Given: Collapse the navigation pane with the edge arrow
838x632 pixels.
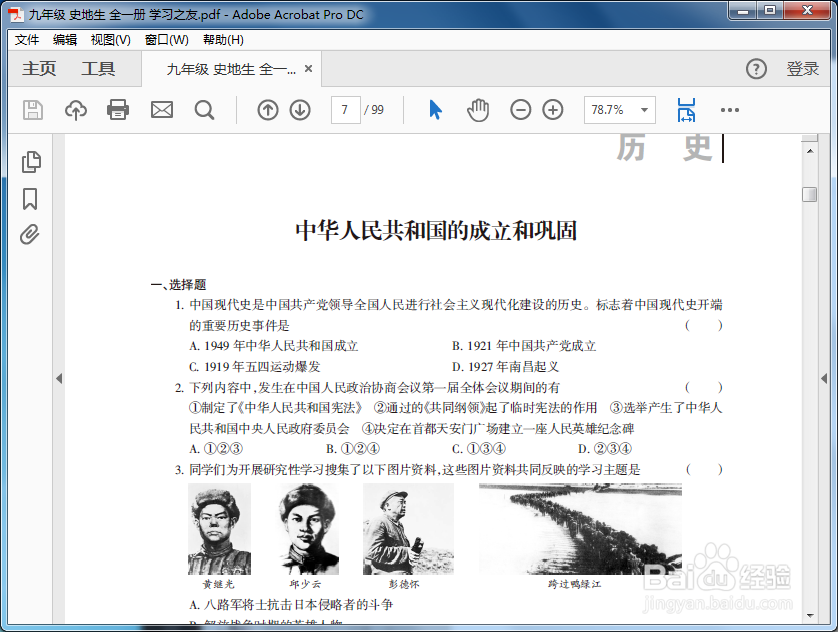Looking at the screenshot, I should coord(61,379).
